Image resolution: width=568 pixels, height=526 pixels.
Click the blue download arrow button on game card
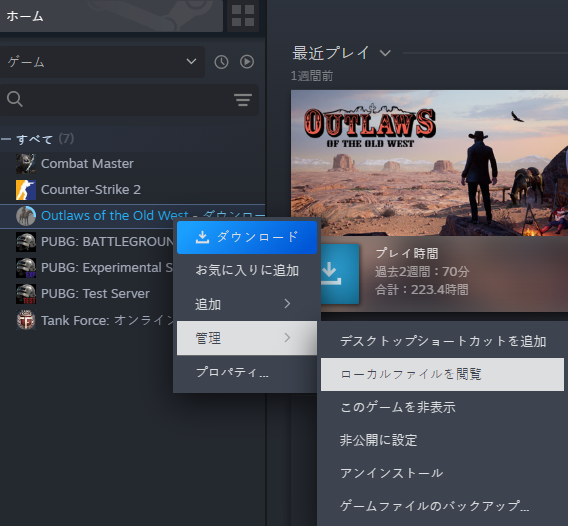(x=339, y=274)
